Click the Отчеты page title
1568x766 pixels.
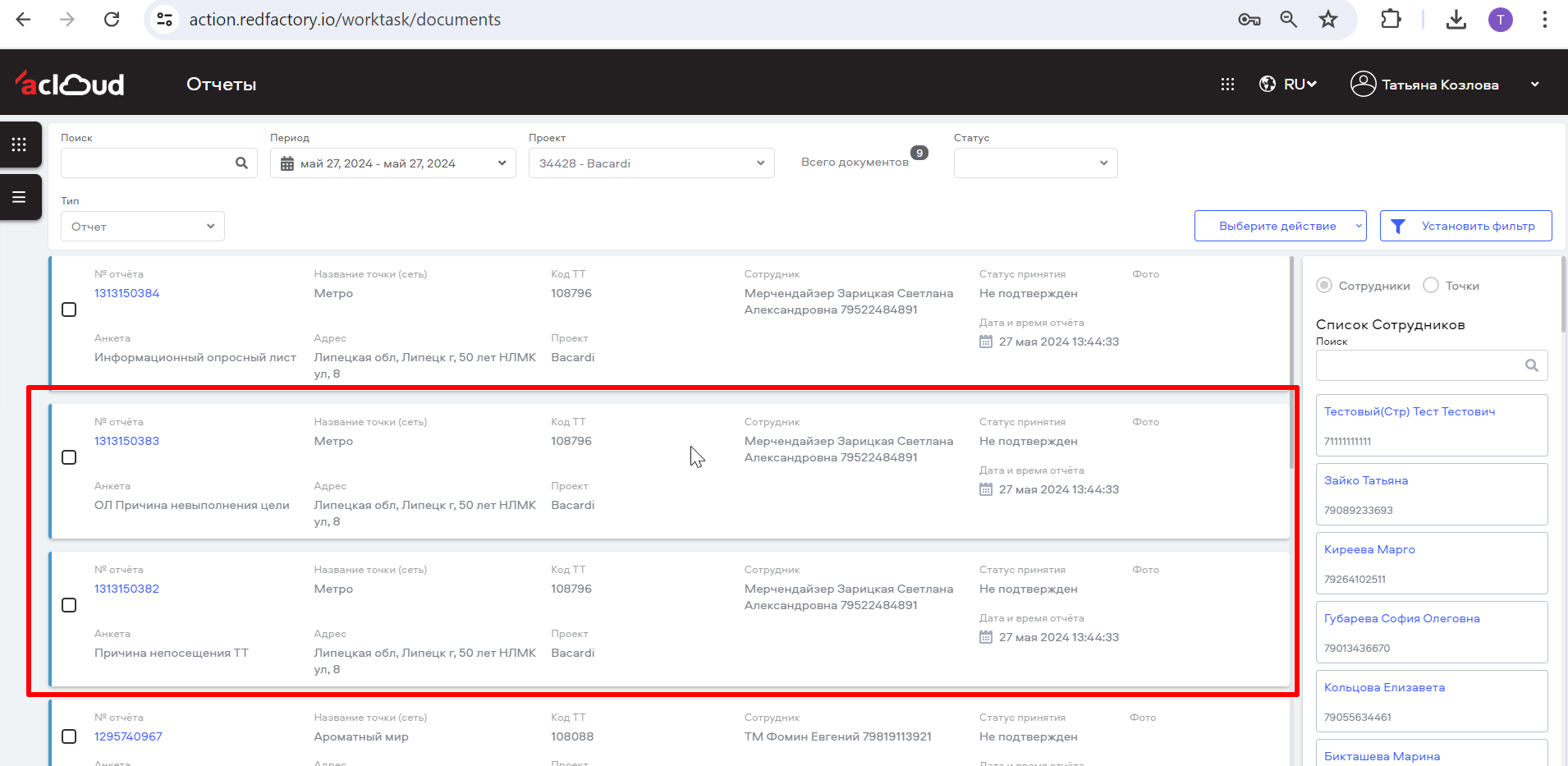(221, 85)
